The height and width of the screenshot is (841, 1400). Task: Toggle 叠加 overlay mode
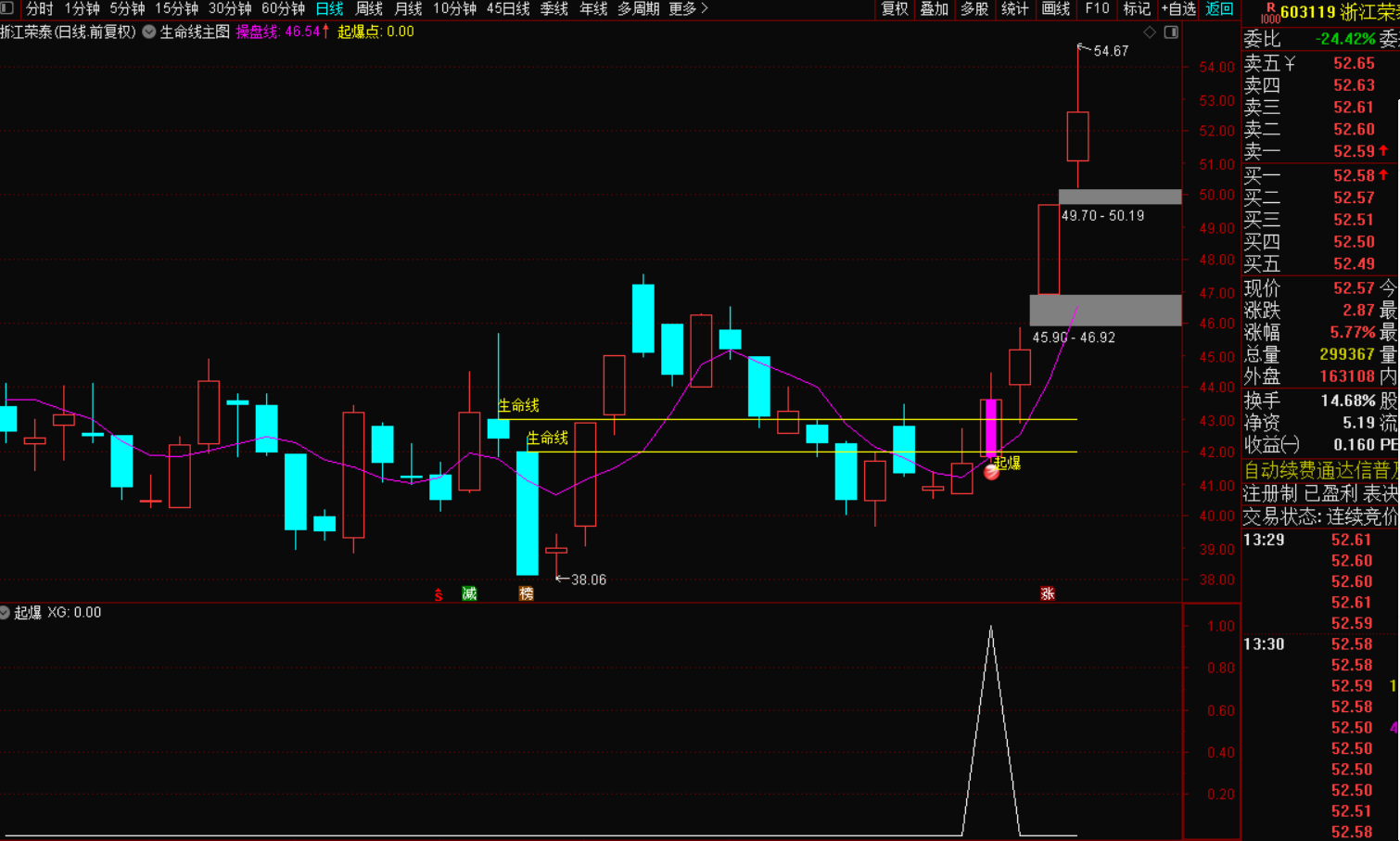pyautogui.click(x=934, y=8)
